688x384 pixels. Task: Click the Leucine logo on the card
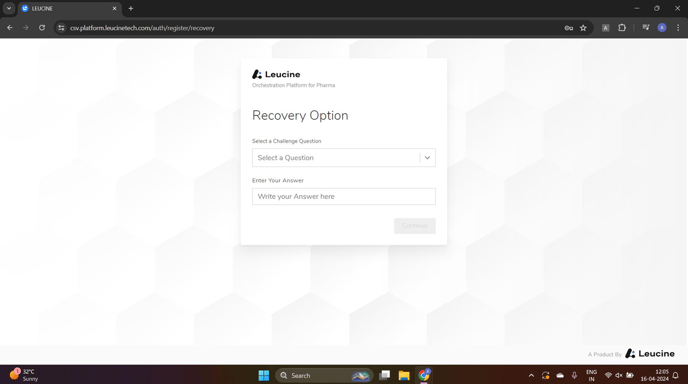click(276, 74)
